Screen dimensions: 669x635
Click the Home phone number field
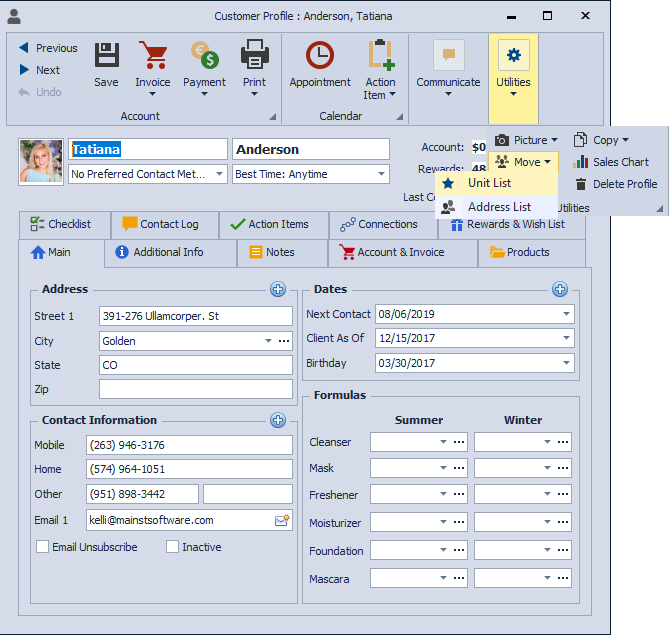point(189,469)
